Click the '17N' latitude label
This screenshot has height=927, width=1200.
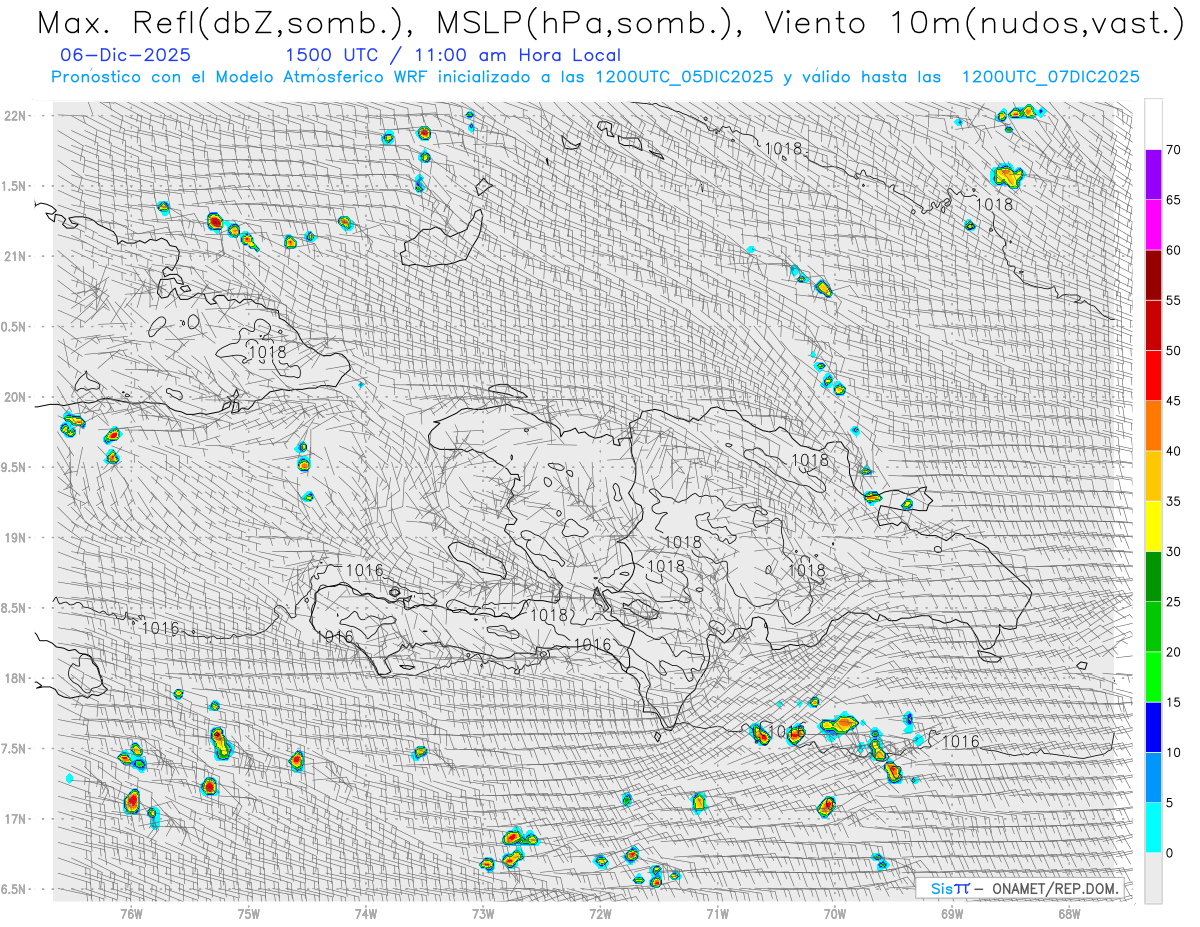click(16, 819)
